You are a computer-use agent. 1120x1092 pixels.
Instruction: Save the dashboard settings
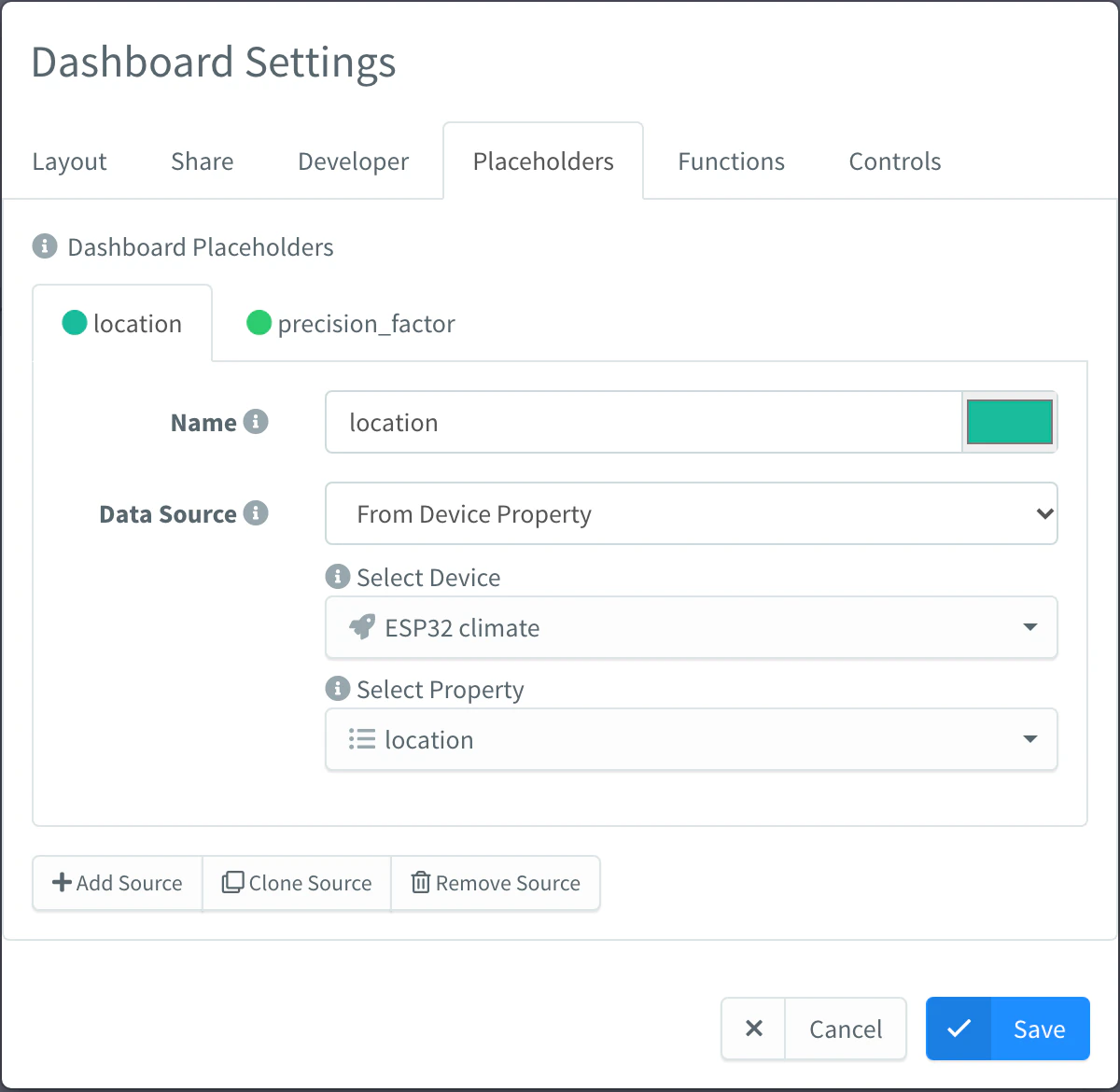tap(1008, 1029)
